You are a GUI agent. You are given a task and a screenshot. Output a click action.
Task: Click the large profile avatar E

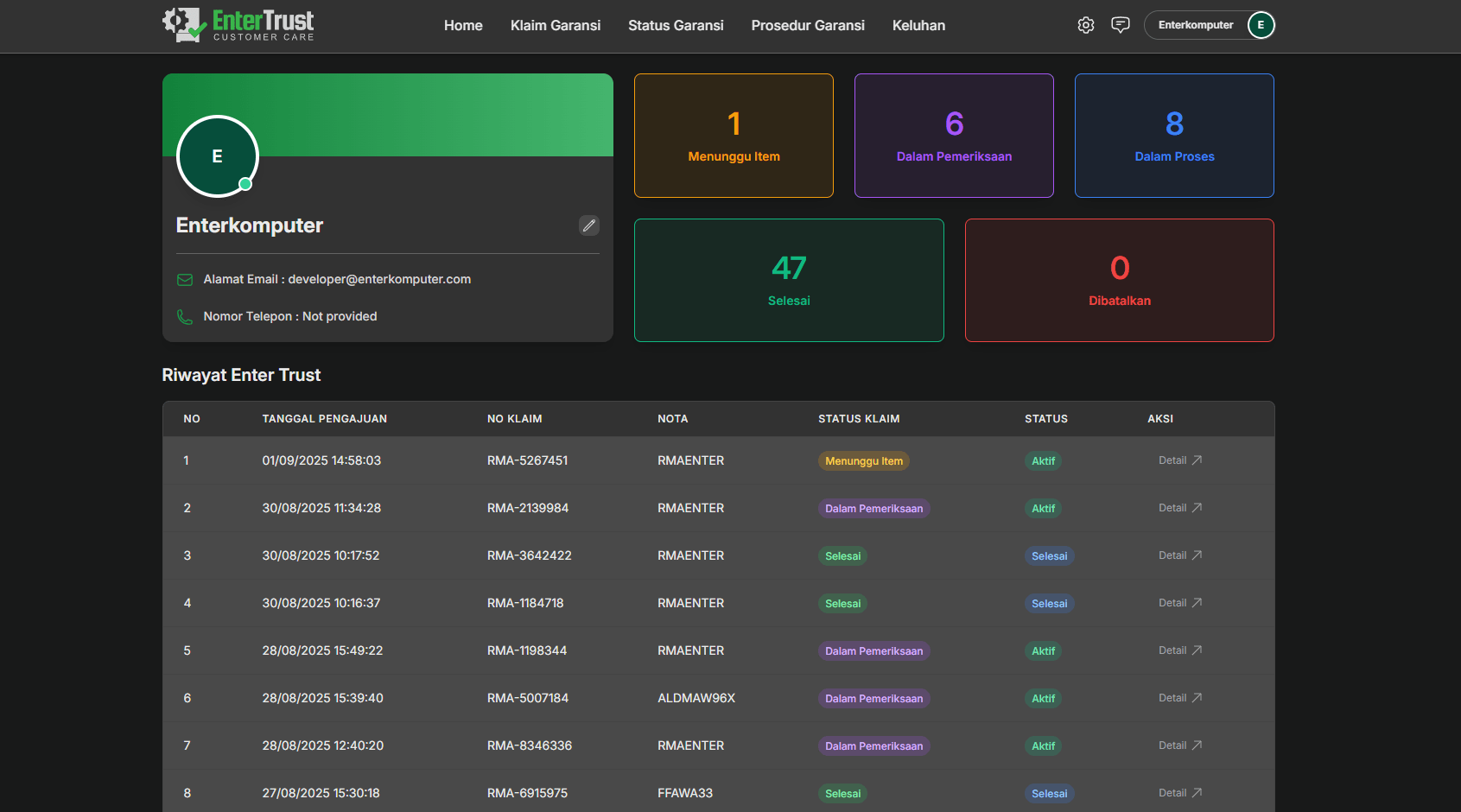pyautogui.click(x=218, y=156)
